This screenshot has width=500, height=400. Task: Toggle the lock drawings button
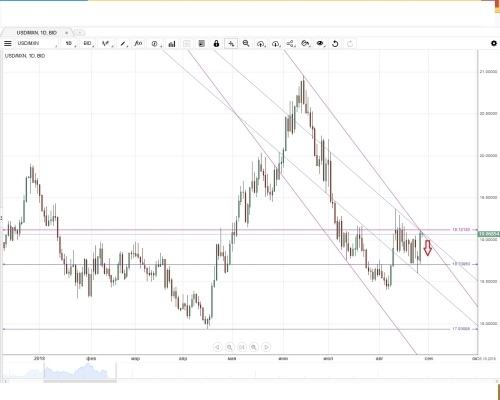click(216, 44)
